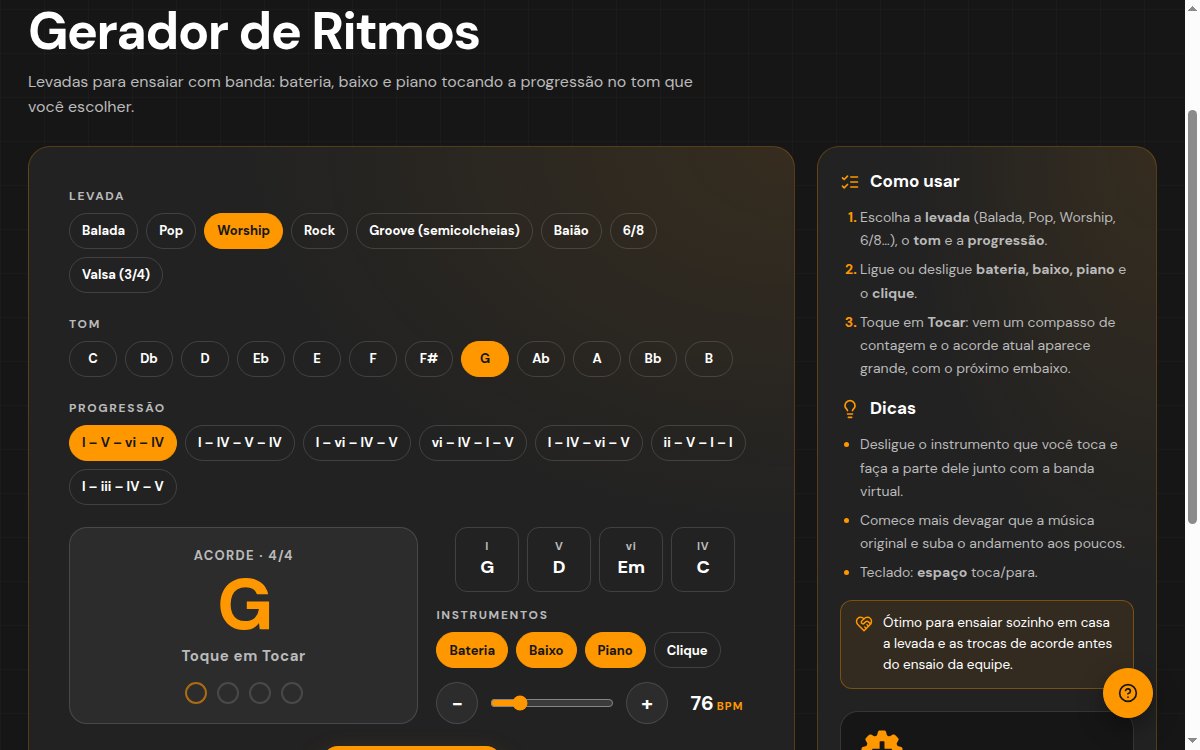1200x750 pixels.
Task: Select progression ii – V – I – I
Action: pyautogui.click(x=698, y=442)
